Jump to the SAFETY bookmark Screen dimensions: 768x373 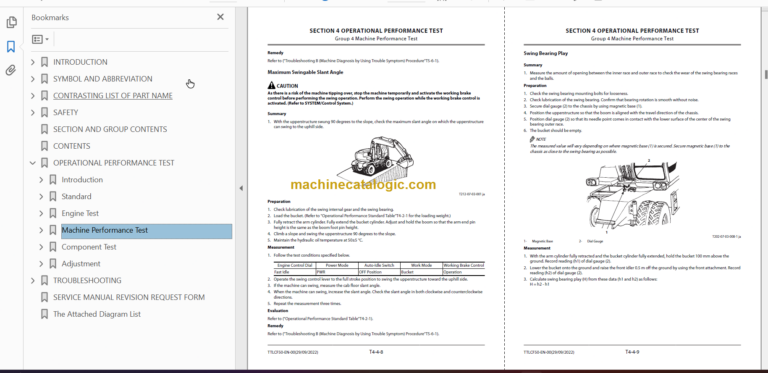tap(66, 113)
